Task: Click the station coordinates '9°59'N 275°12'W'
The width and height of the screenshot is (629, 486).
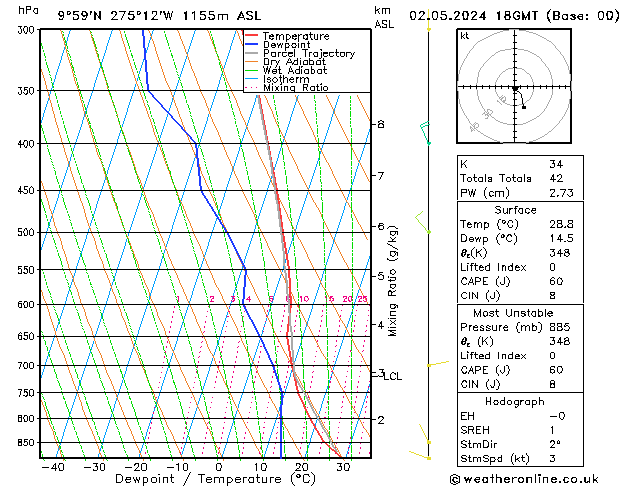Action: (x=116, y=16)
